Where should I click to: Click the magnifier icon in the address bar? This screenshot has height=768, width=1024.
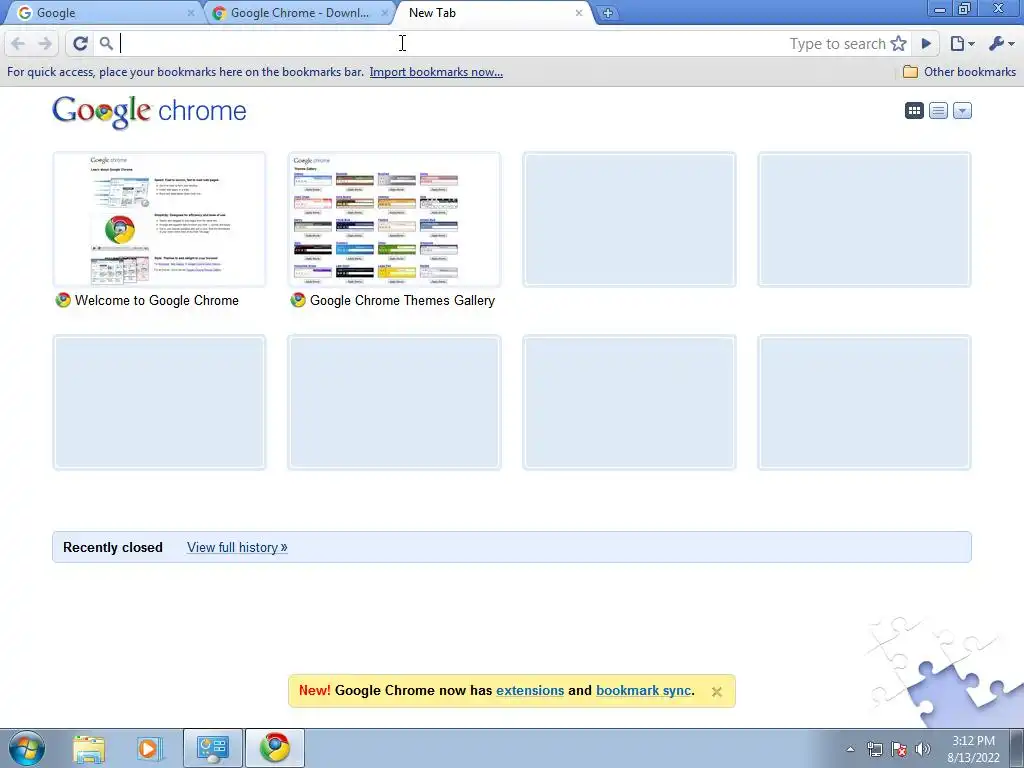tap(106, 44)
